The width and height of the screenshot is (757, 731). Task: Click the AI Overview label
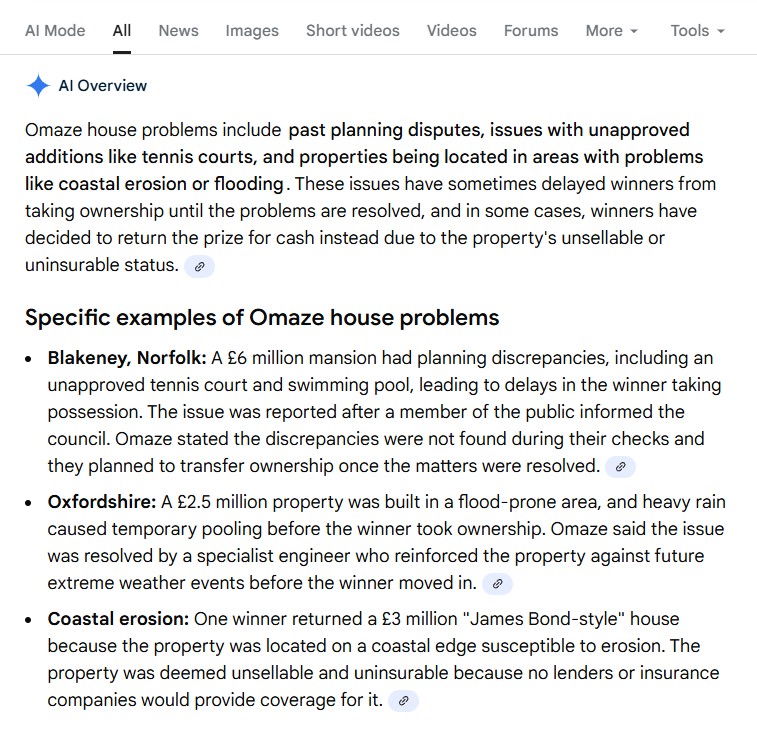pos(103,86)
